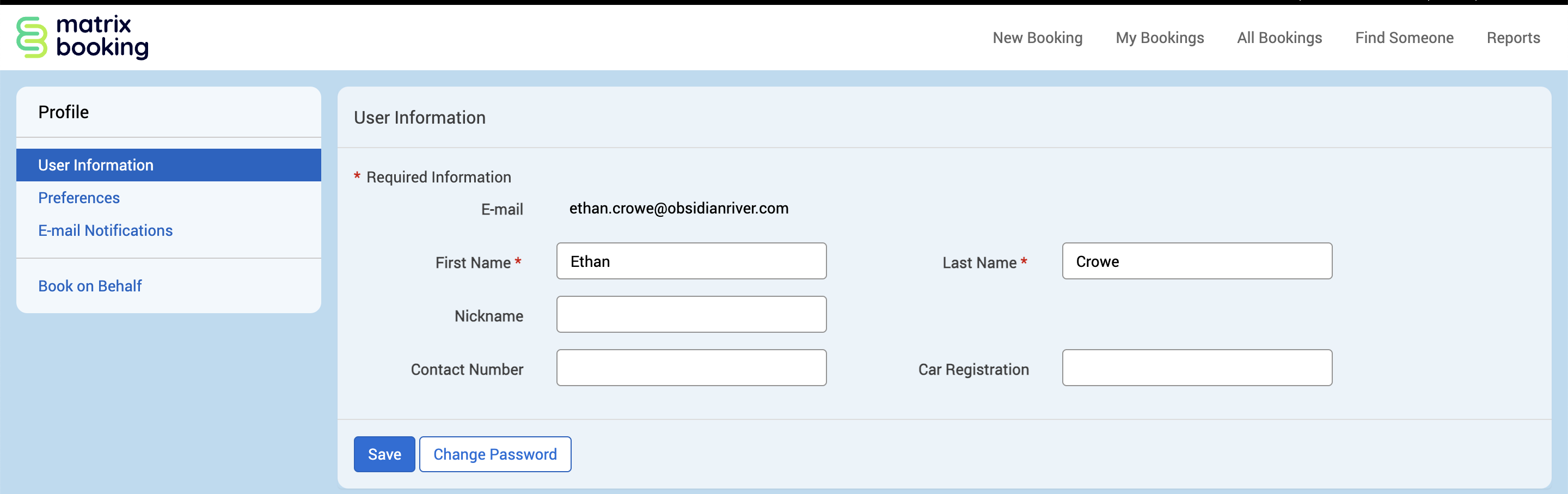The width and height of the screenshot is (1568, 494).
Task: Click the ethan.crowe e-mail address text
Action: click(x=678, y=208)
